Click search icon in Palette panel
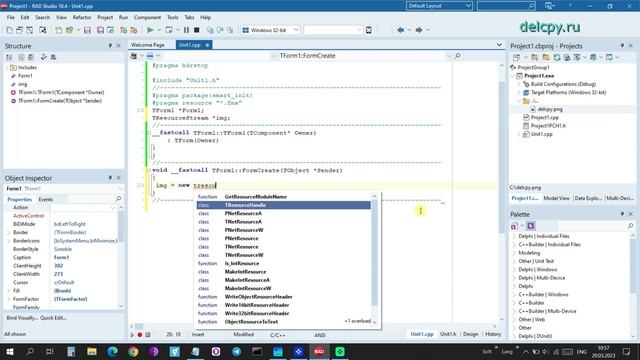The image size is (640, 360). click(630, 225)
